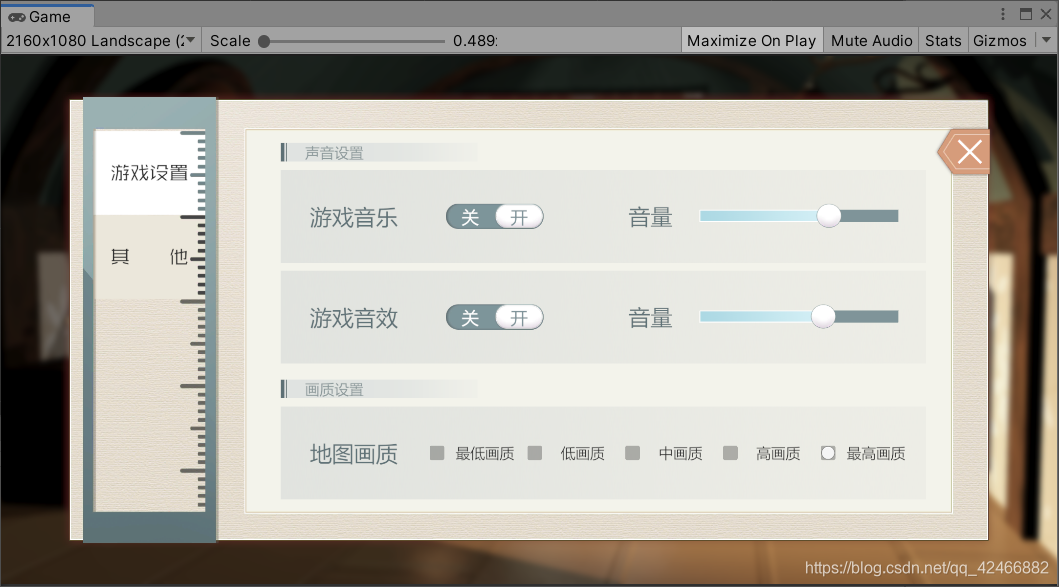Expand the Gizmos dropdown arrow
This screenshot has width=1059, height=587.
pos(1046,41)
